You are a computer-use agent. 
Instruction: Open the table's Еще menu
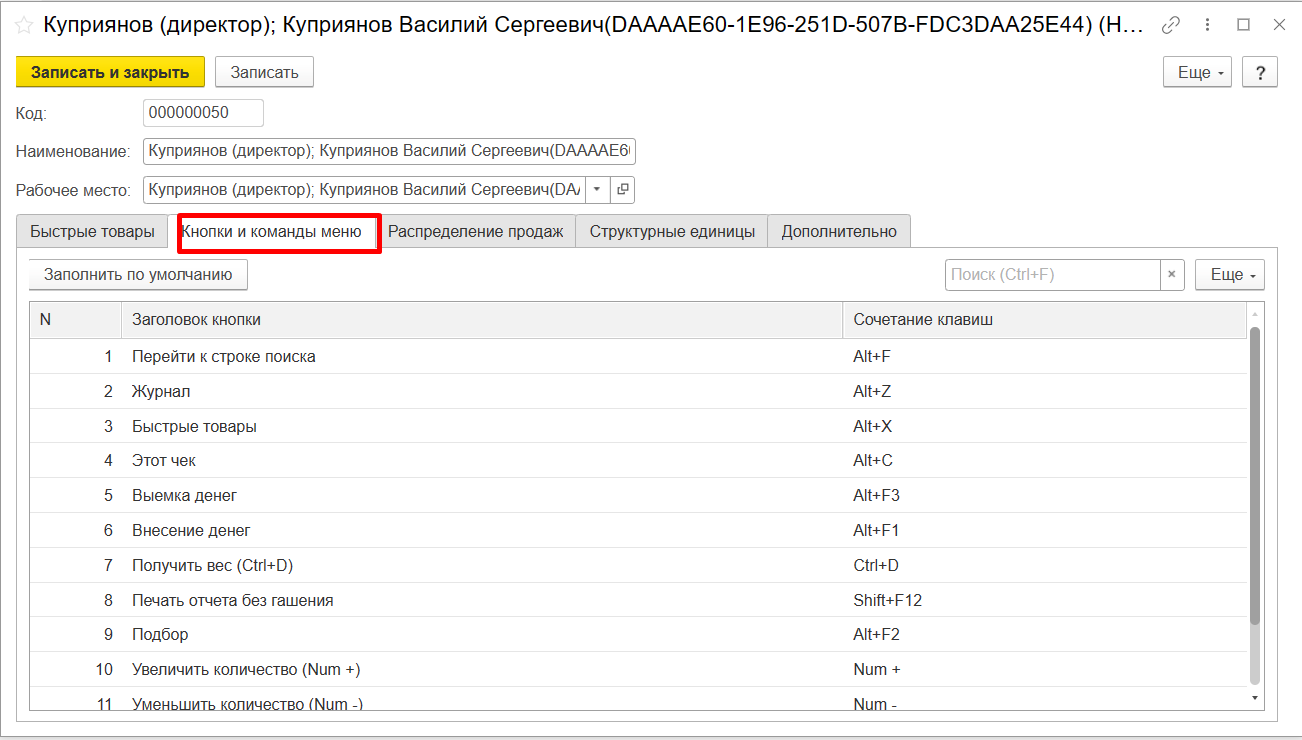tap(1229, 274)
